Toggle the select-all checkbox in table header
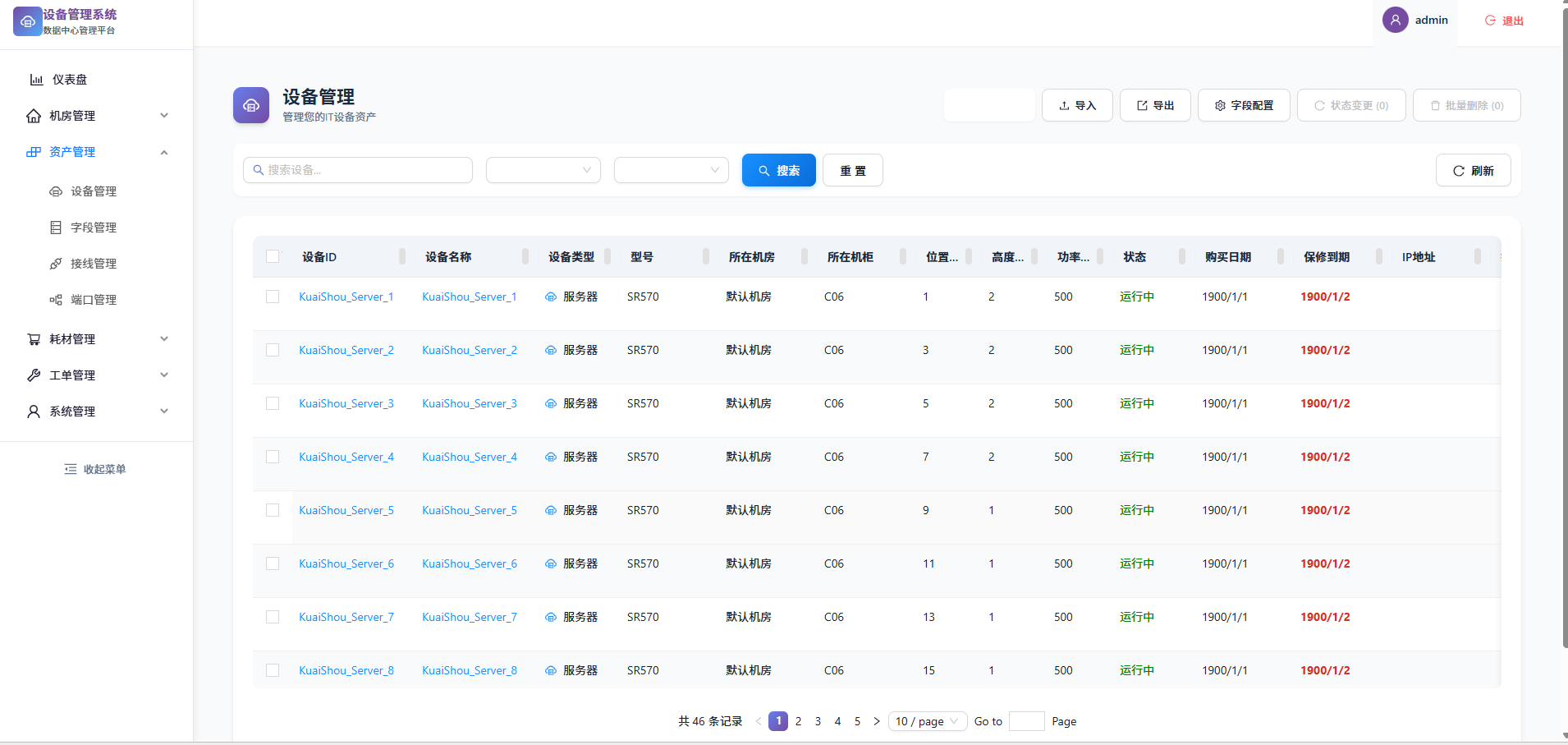The image size is (1568, 745). click(273, 256)
